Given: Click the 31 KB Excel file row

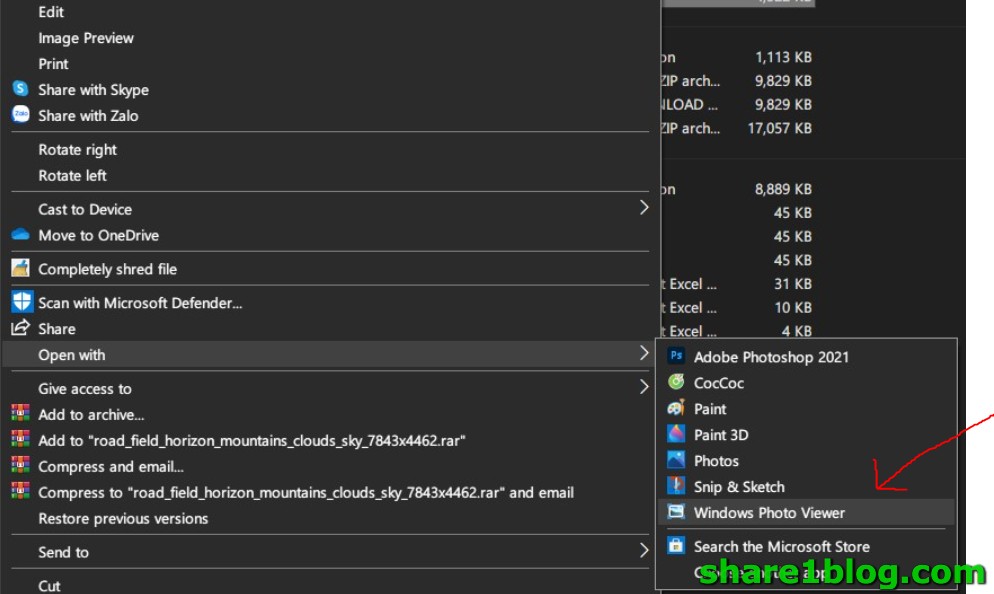Looking at the screenshot, I should pyautogui.click(x=737, y=284).
